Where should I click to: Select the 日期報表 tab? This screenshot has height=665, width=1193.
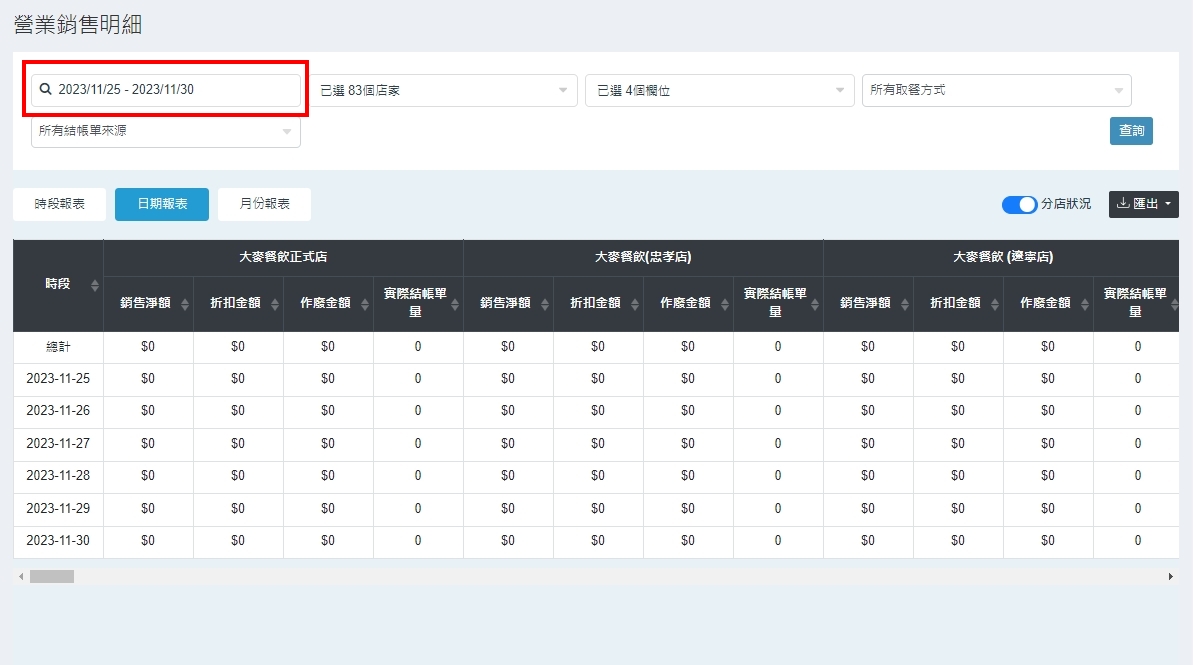tap(162, 204)
